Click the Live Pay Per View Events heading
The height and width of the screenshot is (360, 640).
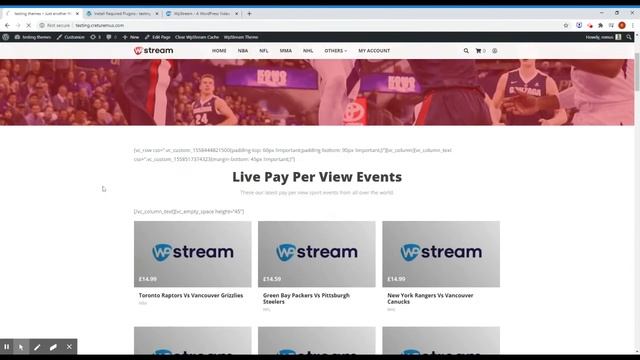click(317, 177)
